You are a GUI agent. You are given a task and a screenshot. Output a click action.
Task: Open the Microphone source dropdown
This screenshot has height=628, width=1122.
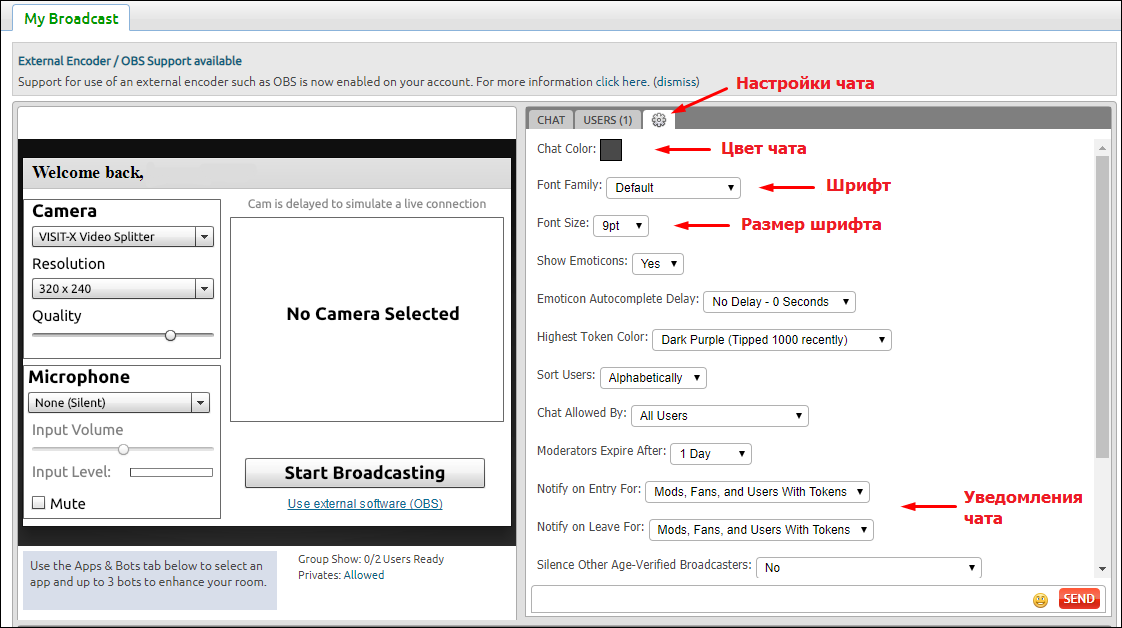[x=118, y=403]
